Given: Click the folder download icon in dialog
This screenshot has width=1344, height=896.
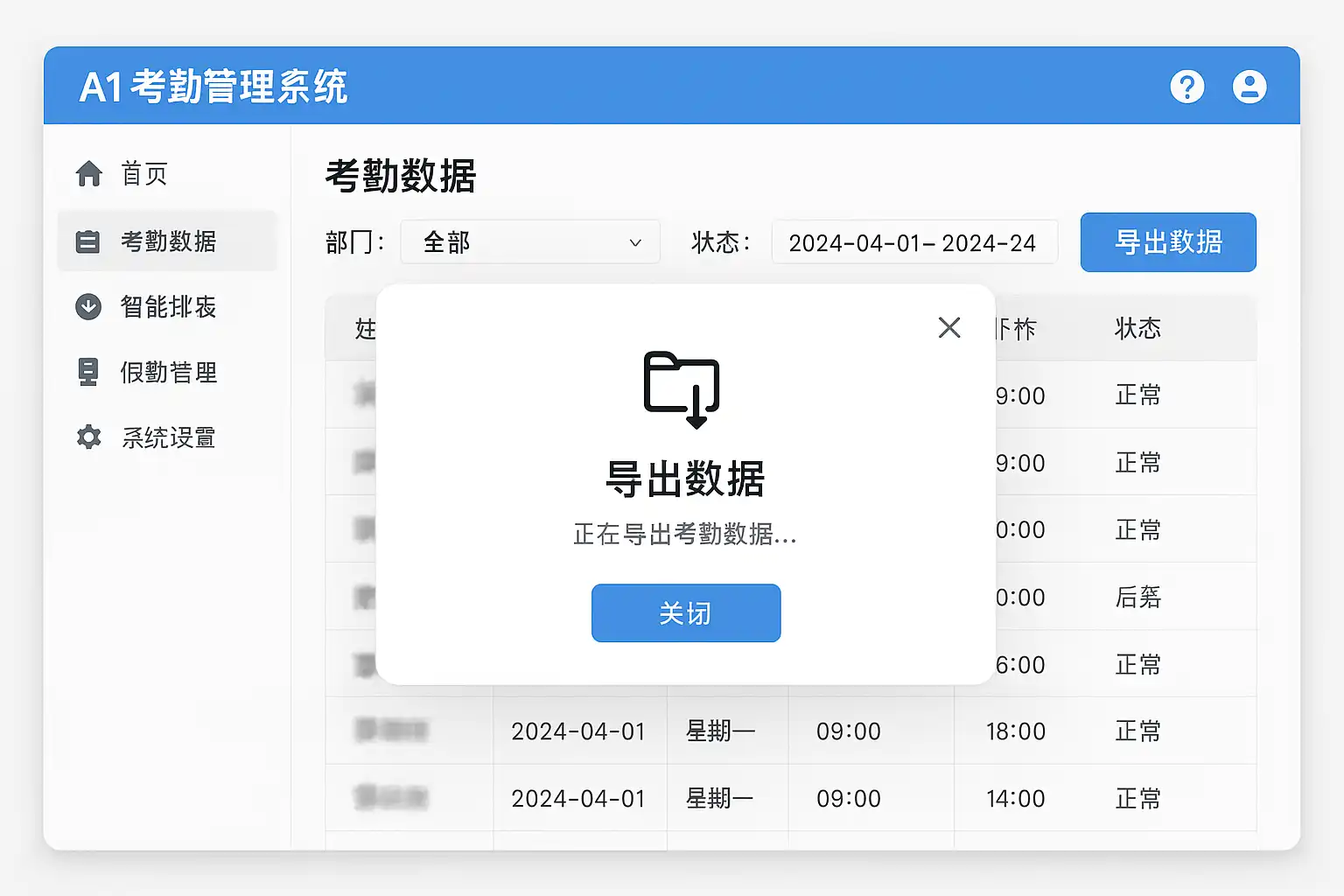Looking at the screenshot, I should [682, 389].
